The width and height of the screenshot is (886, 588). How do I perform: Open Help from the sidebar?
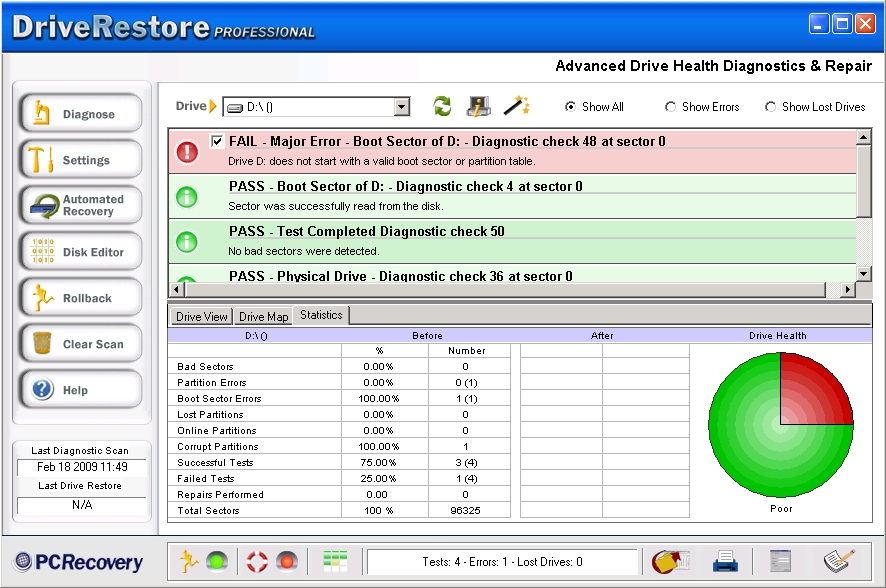point(80,390)
